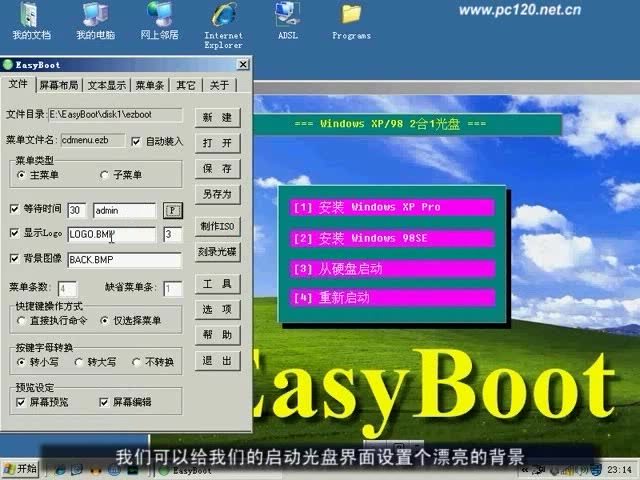
Task: Select preview item [2] 安装 Windows 98SE
Action: pos(392,238)
